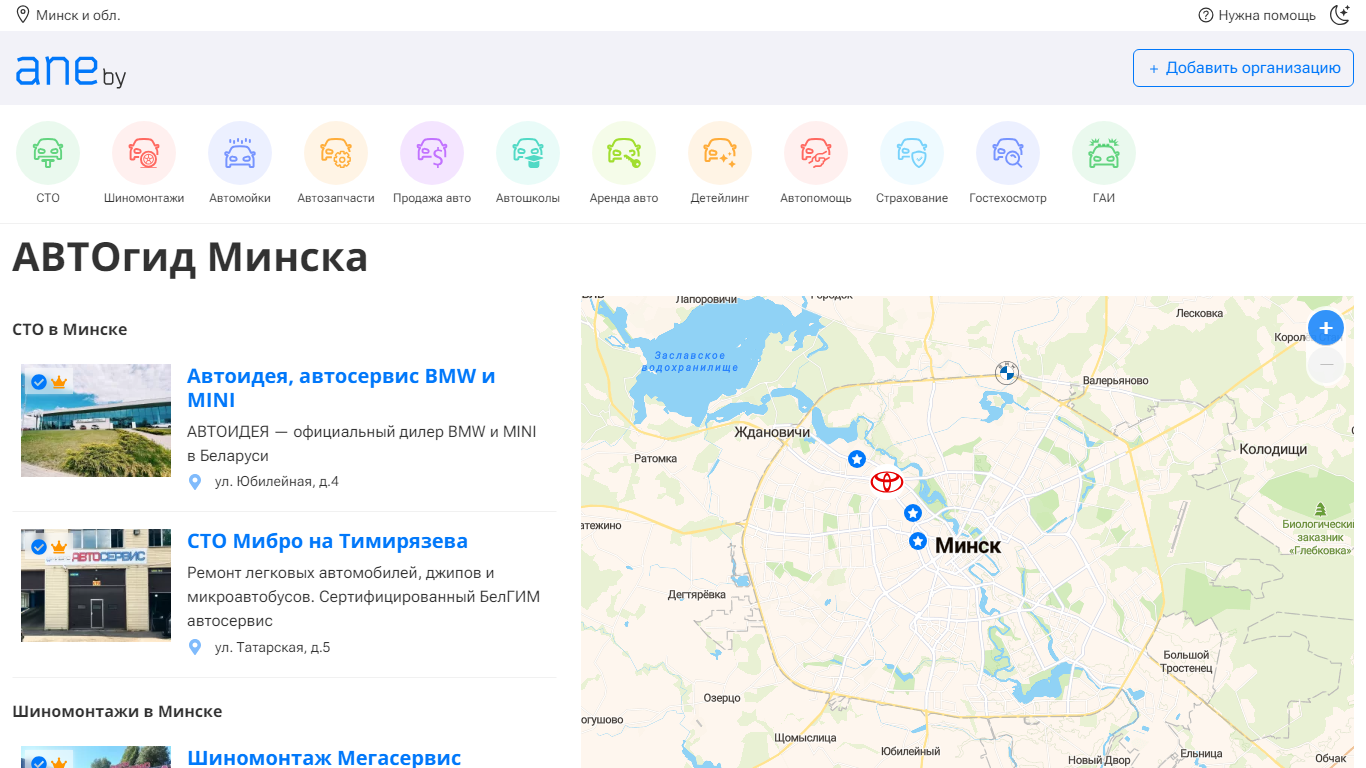
Task: Click the Заславское водохранилище map label
Action: 690,362
